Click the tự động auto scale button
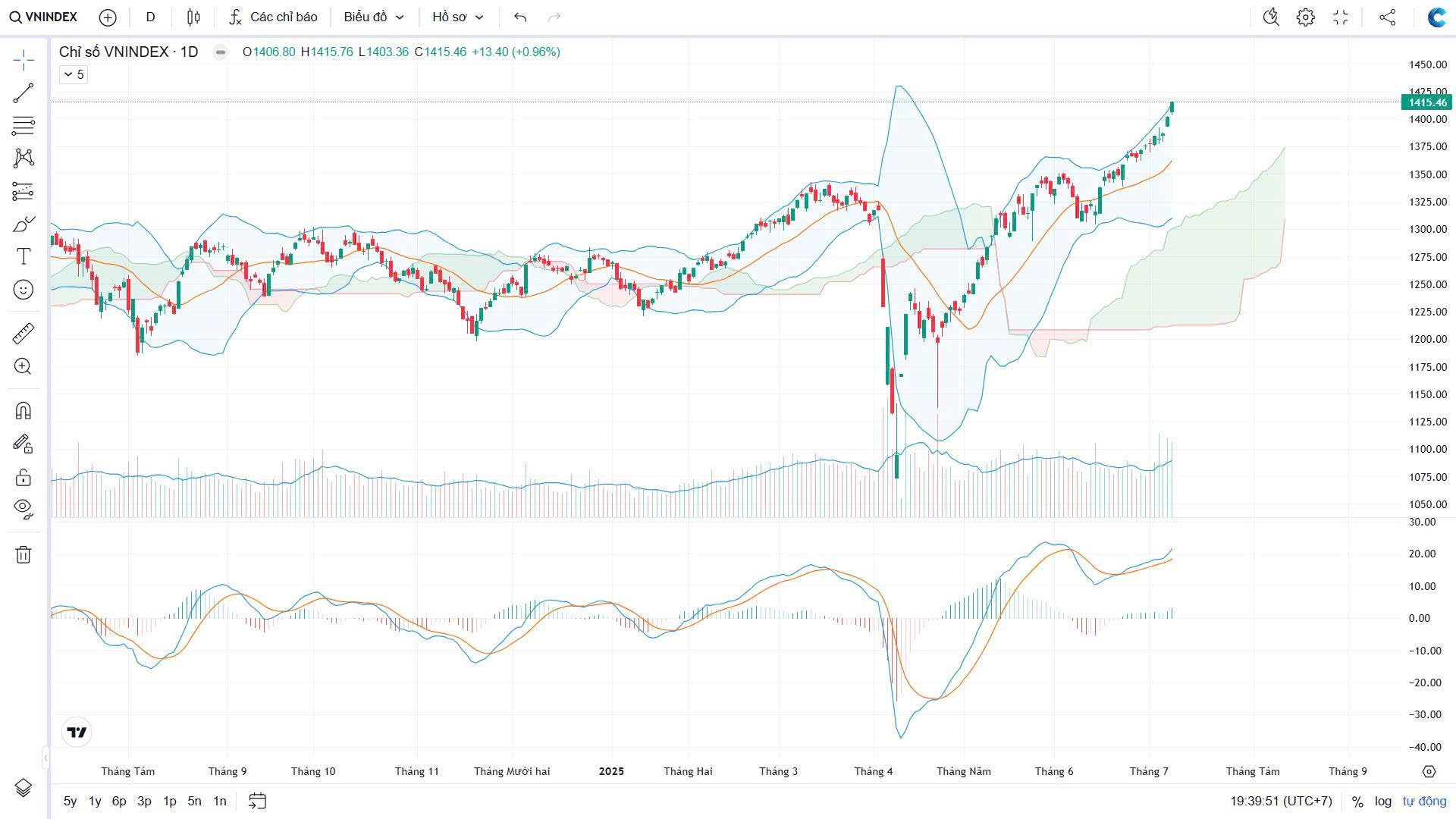This screenshot has width=1456, height=819. pos(1424,801)
